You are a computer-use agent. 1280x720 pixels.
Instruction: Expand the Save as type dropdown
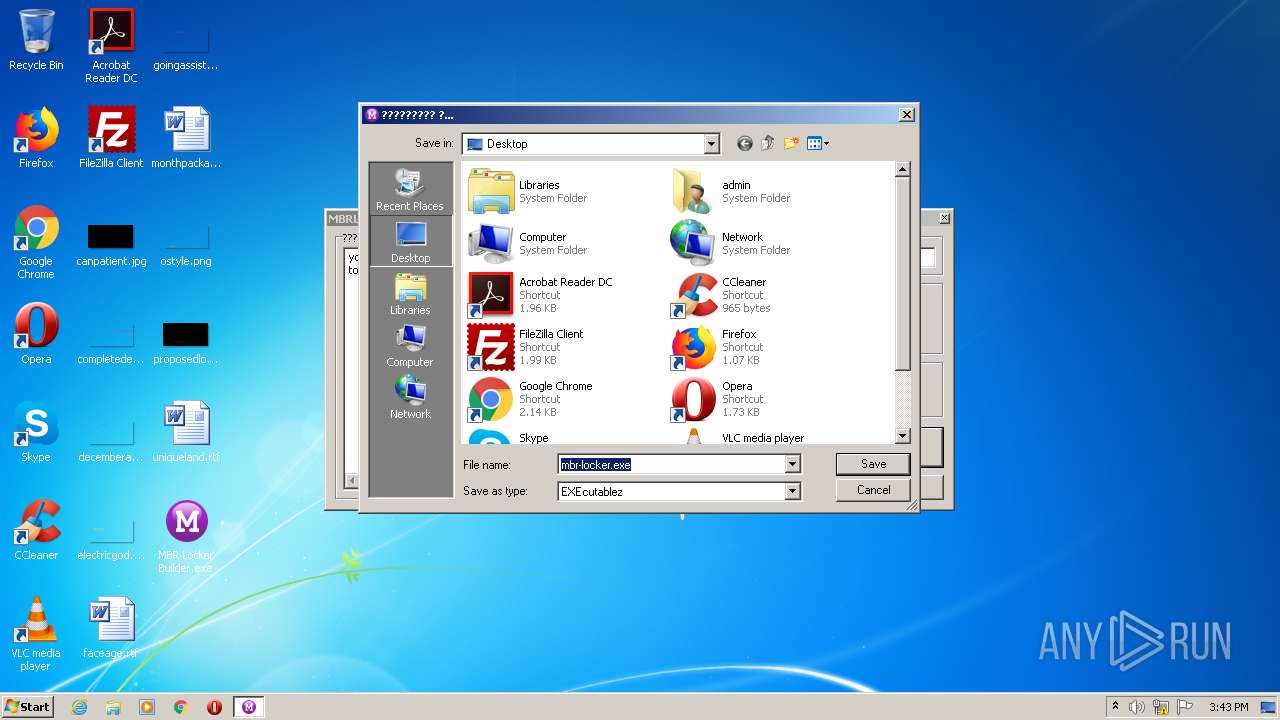point(792,491)
